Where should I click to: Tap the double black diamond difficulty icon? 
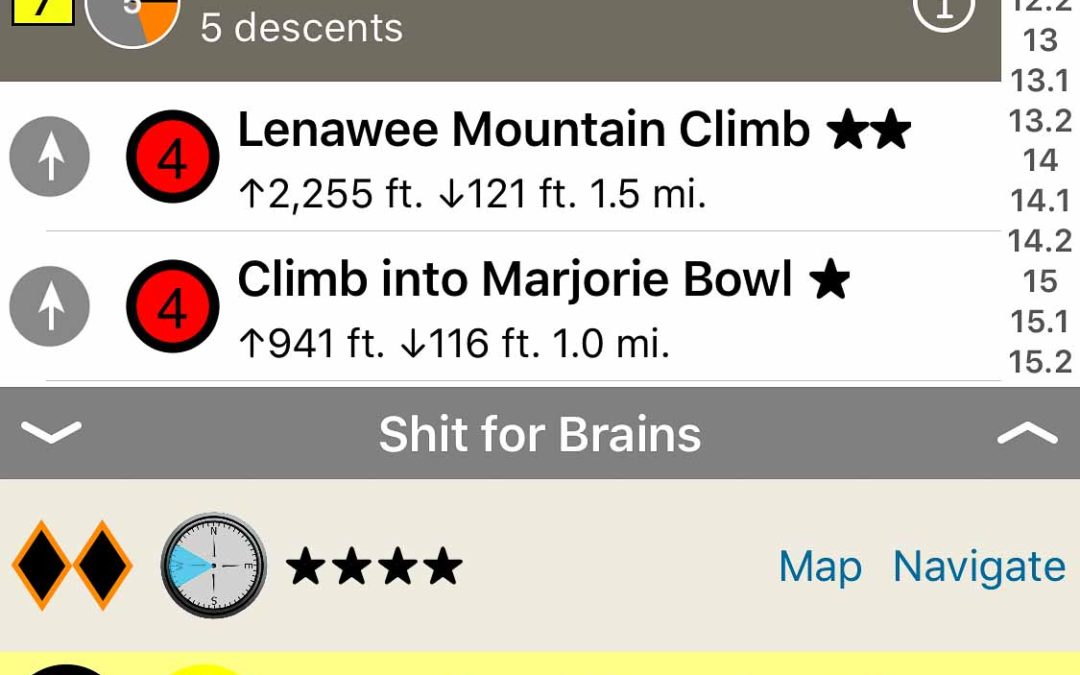pos(72,565)
